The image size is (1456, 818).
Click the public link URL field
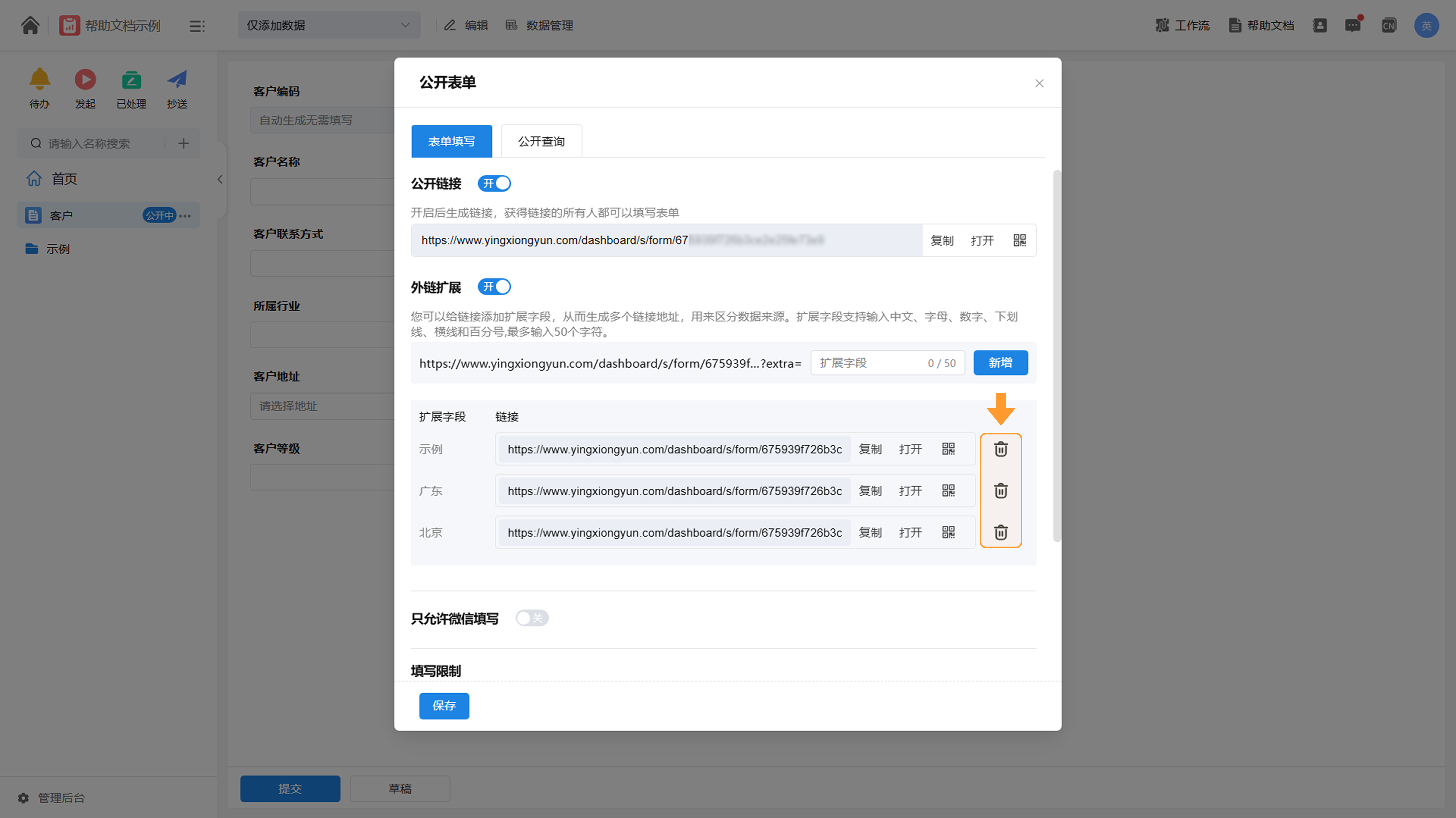pos(667,241)
